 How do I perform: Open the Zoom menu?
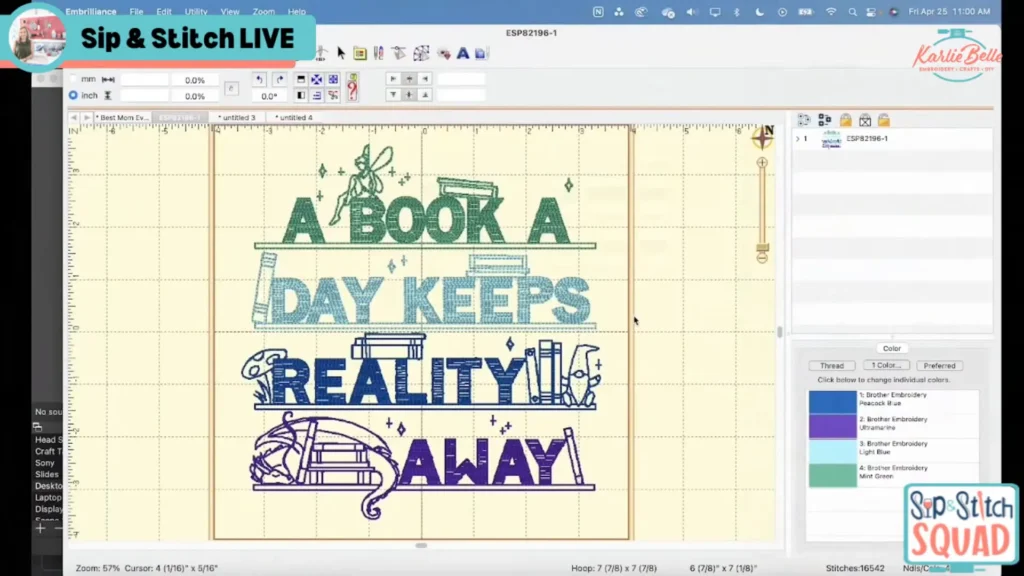coord(264,12)
